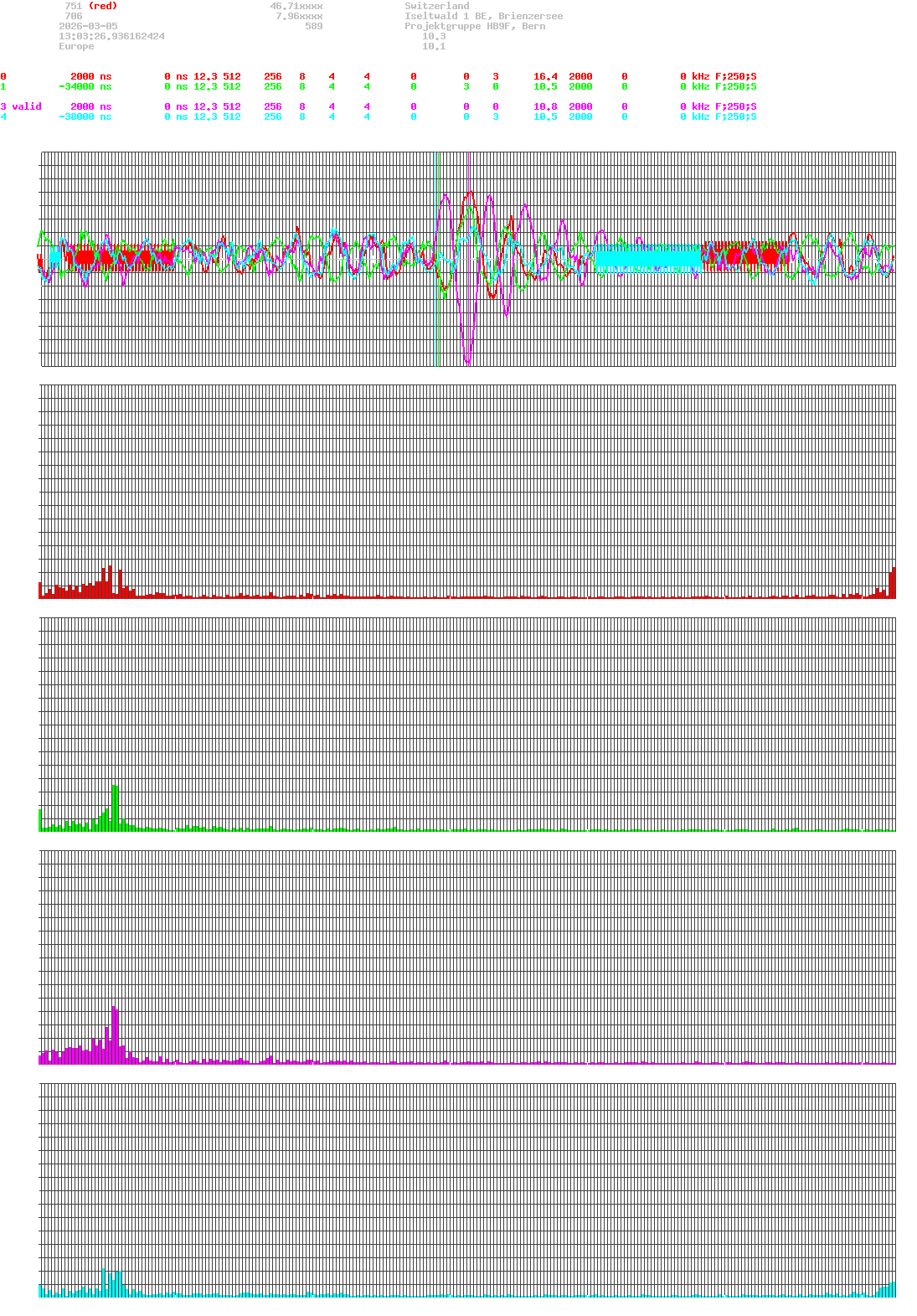Click the magenta spectrum peak bar

(x=115, y=1035)
